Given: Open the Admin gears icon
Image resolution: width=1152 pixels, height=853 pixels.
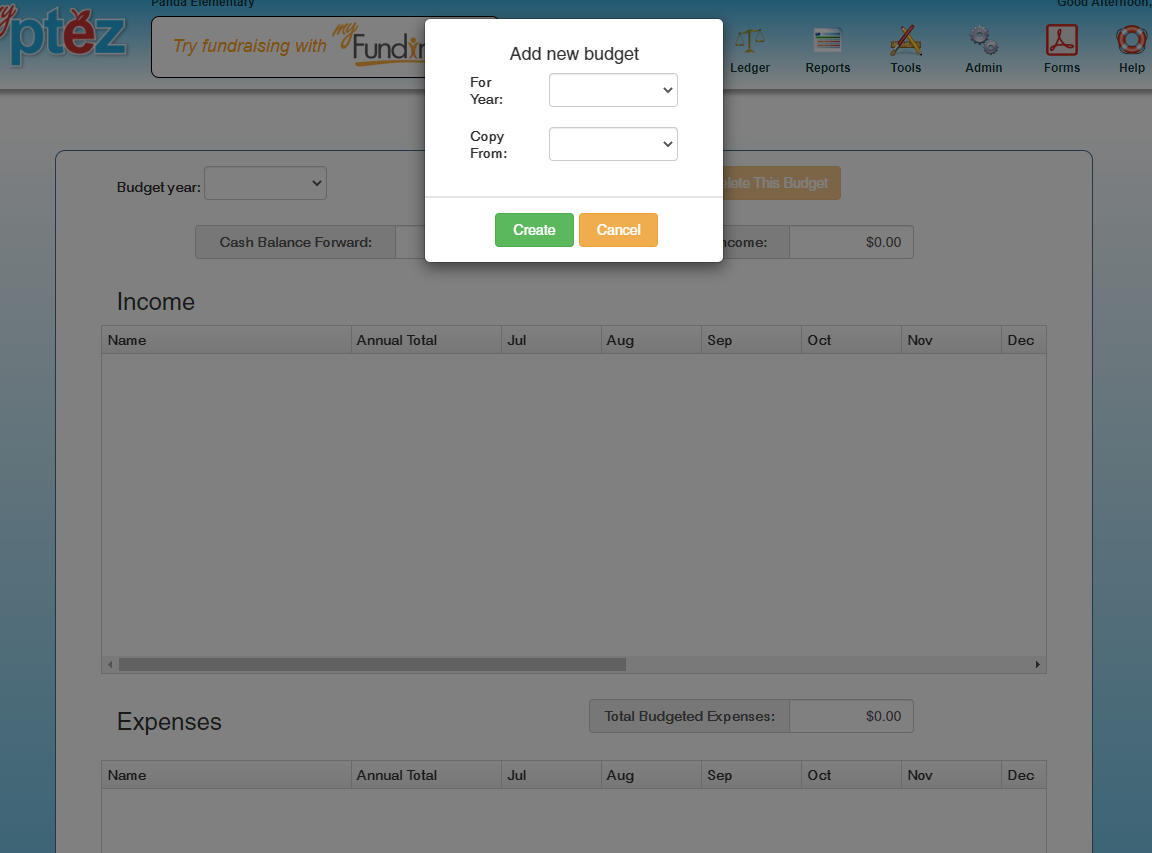Looking at the screenshot, I should coord(983,42).
